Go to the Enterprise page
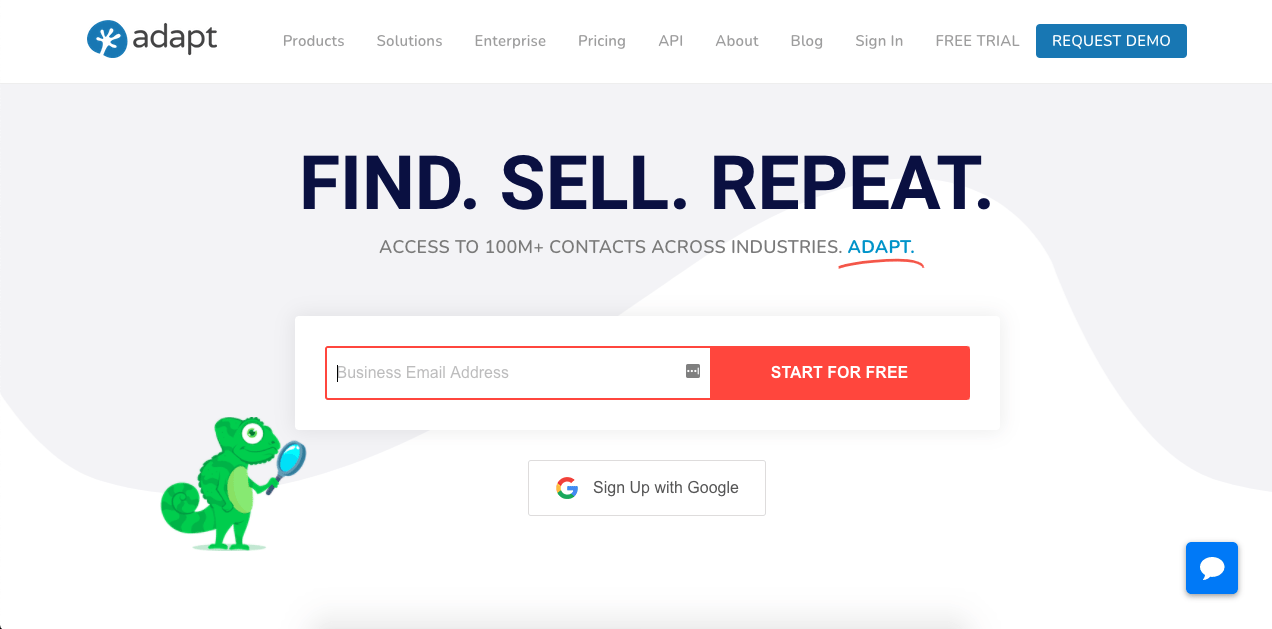The height and width of the screenshot is (629, 1272). tap(510, 41)
